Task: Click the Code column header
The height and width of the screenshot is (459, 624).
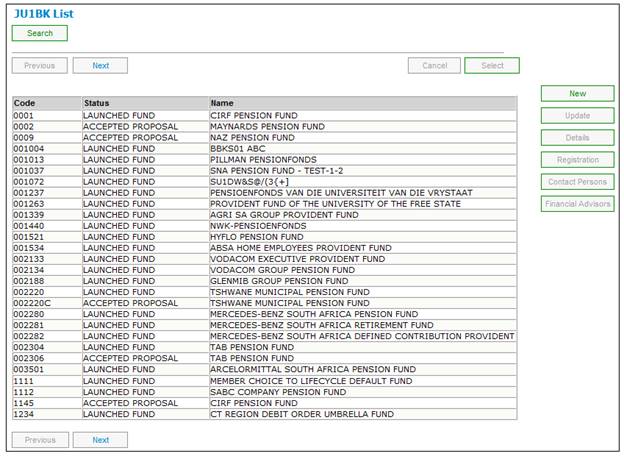Action: click(47, 103)
